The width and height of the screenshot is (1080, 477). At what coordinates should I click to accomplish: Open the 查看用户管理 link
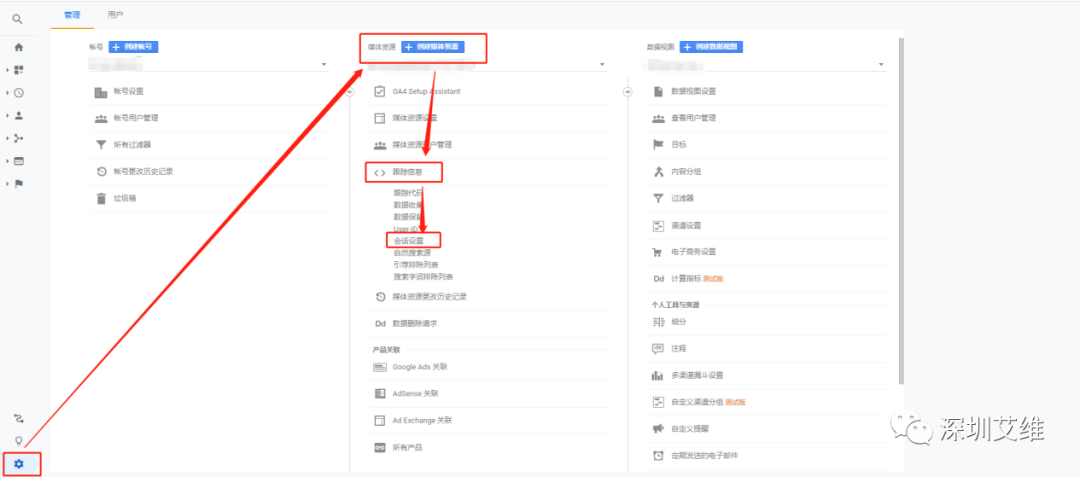(694, 118)
